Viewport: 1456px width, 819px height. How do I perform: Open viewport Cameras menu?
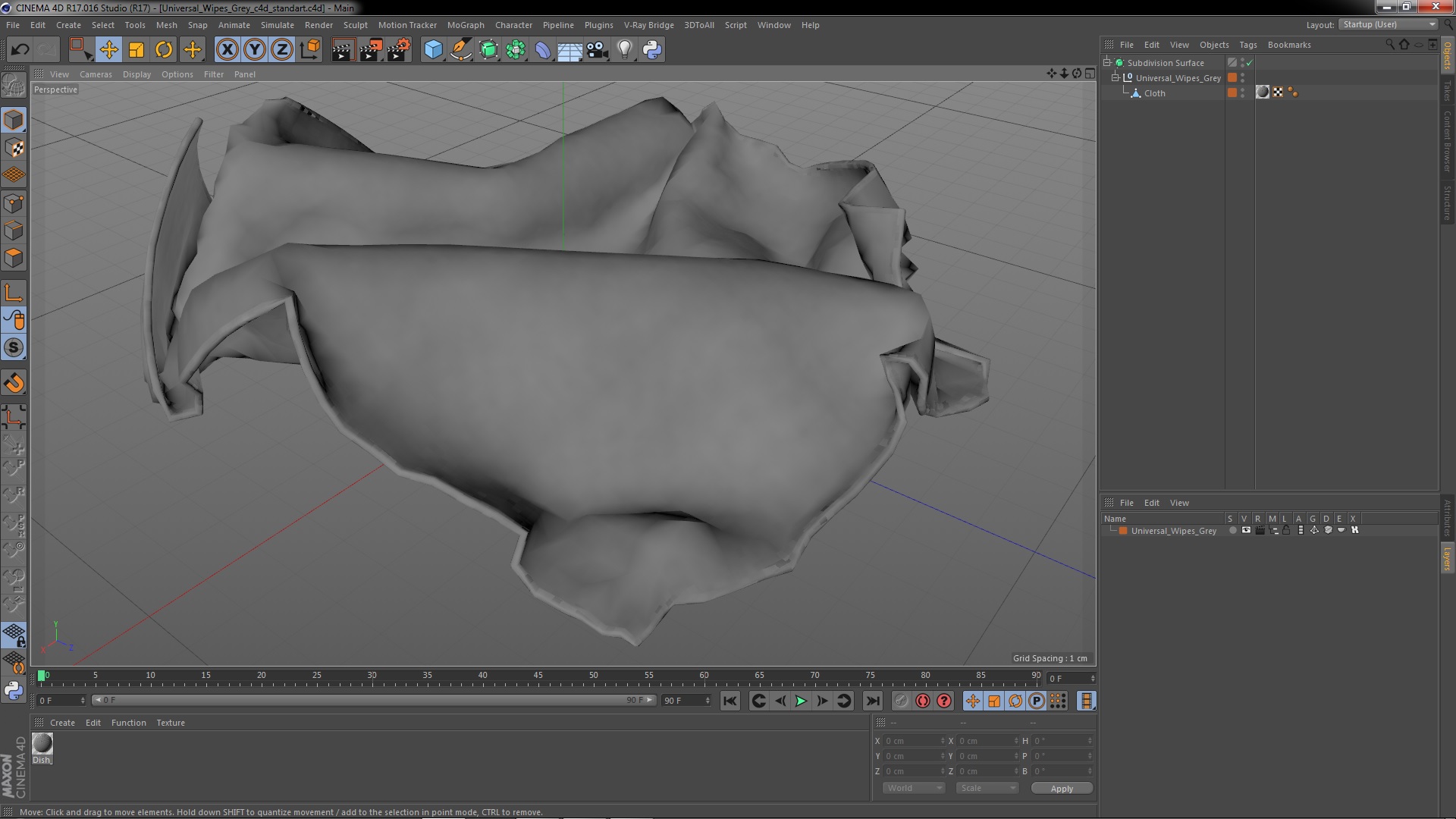96,74
